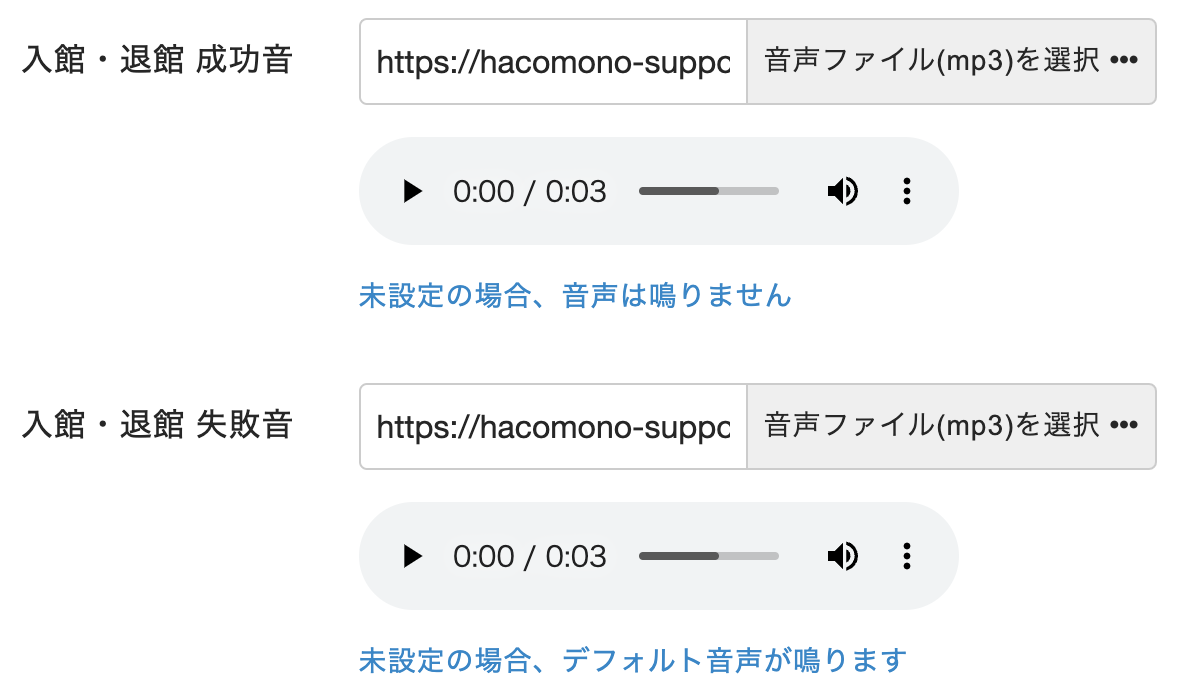Click the 未設定の場合、音声は鳴りません hint text
The height and width of the screenshot is (686, 1186).
(x=575, y=296)
